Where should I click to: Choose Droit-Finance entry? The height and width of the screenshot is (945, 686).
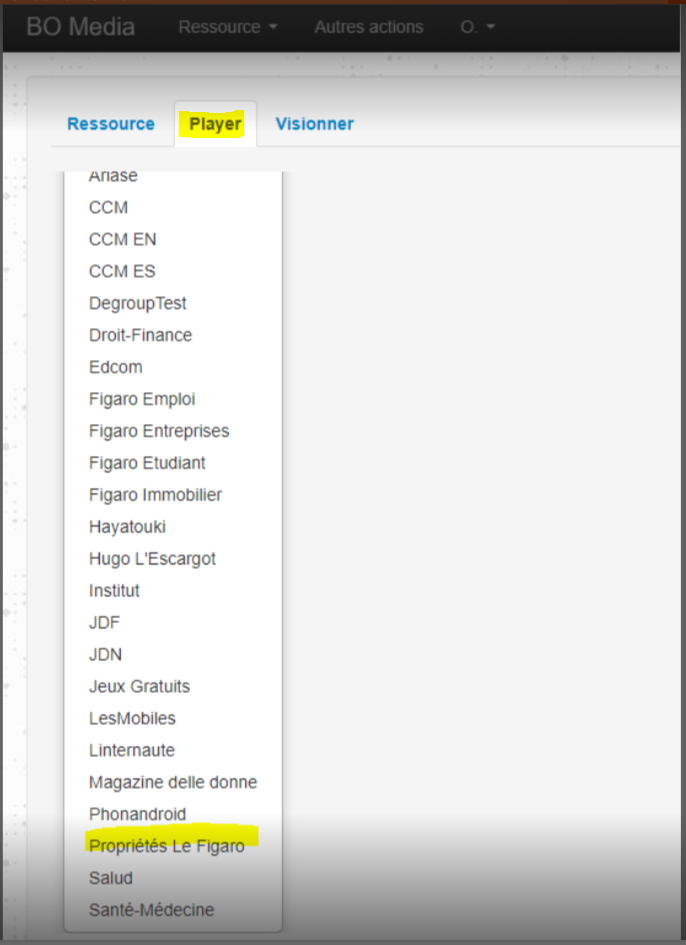(x=140, y=335)
